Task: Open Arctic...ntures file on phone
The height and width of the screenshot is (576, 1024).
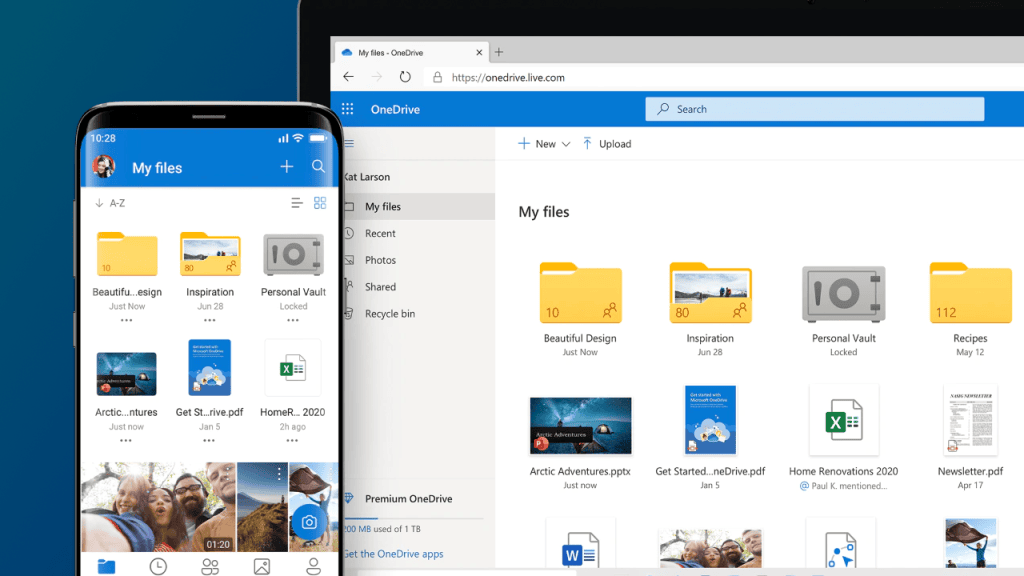Action: [x=126, y=374]
